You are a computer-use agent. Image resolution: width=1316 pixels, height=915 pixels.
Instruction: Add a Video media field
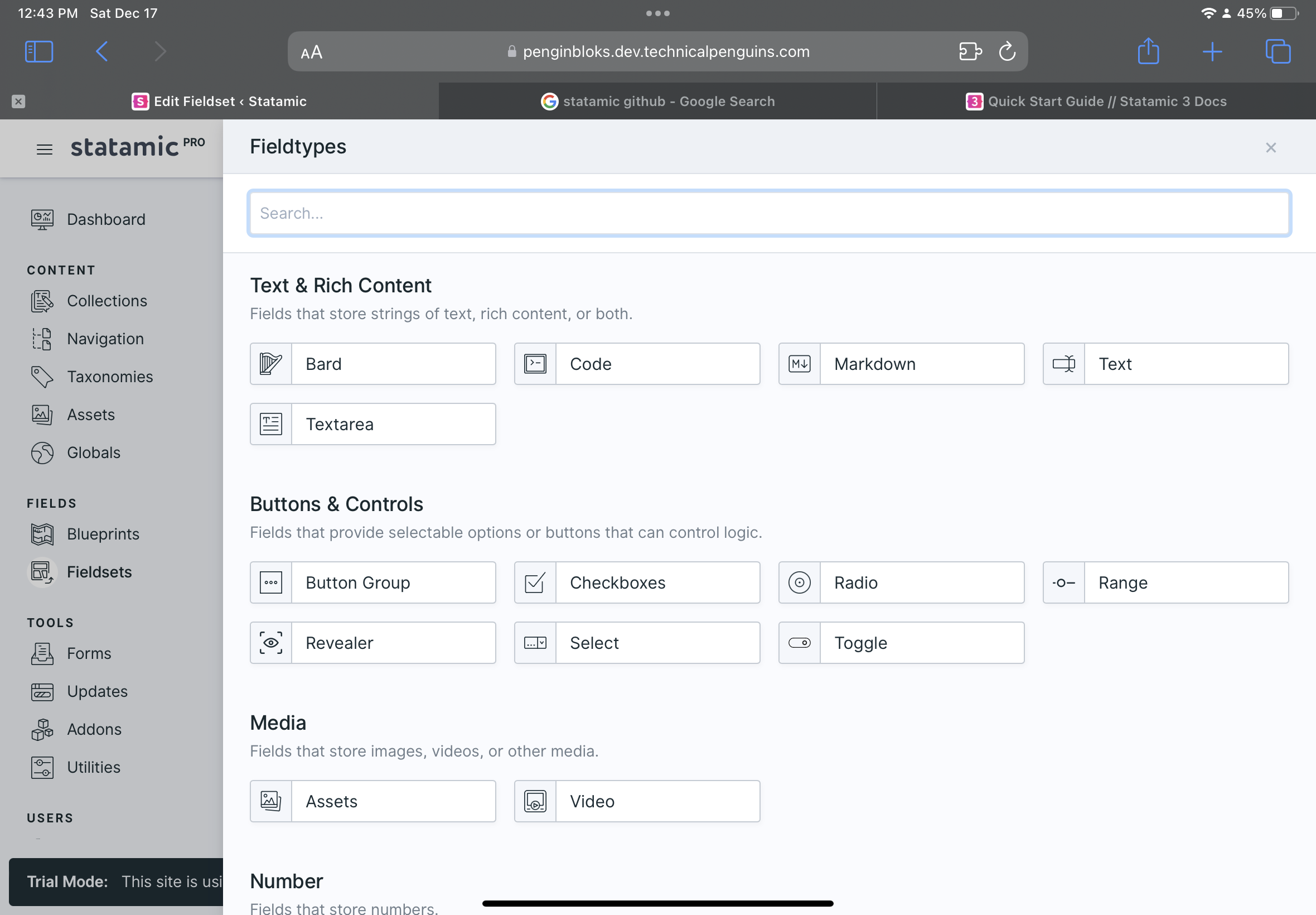click(637, 802)
